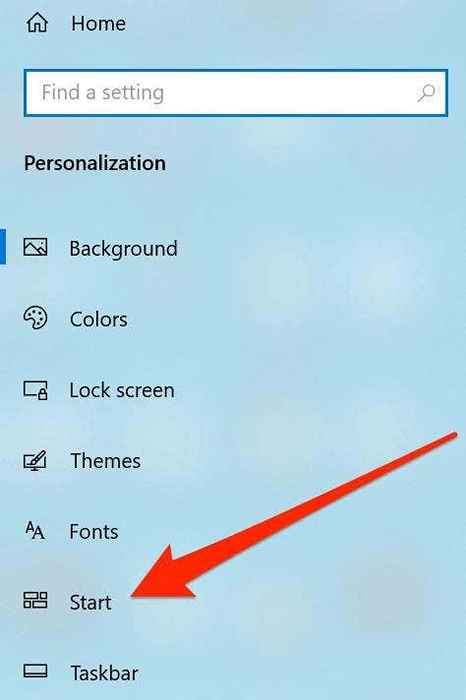Open the Themes section
The height and width of the screenshot is (700, 466).
(x=105, y=461)
